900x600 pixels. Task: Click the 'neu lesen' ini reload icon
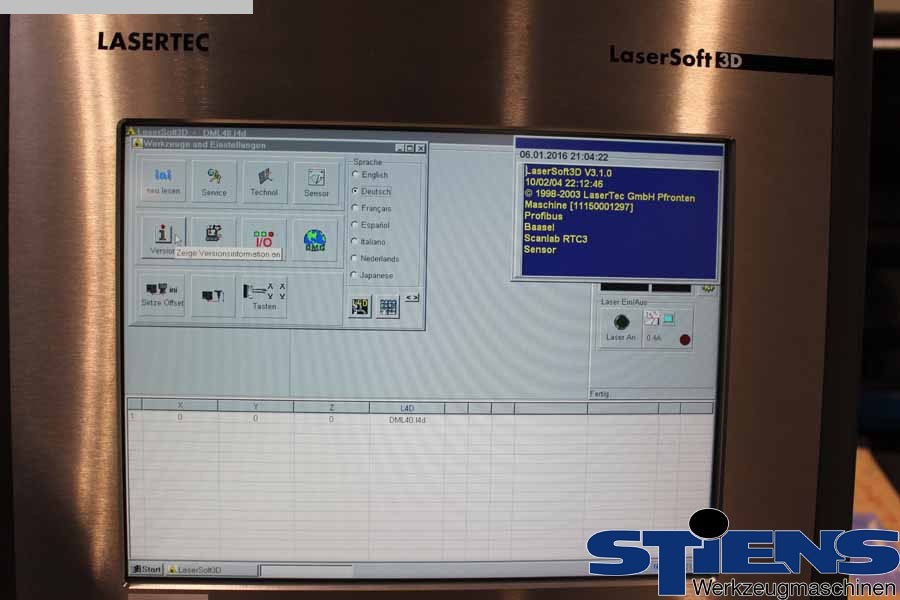point(163,181)
